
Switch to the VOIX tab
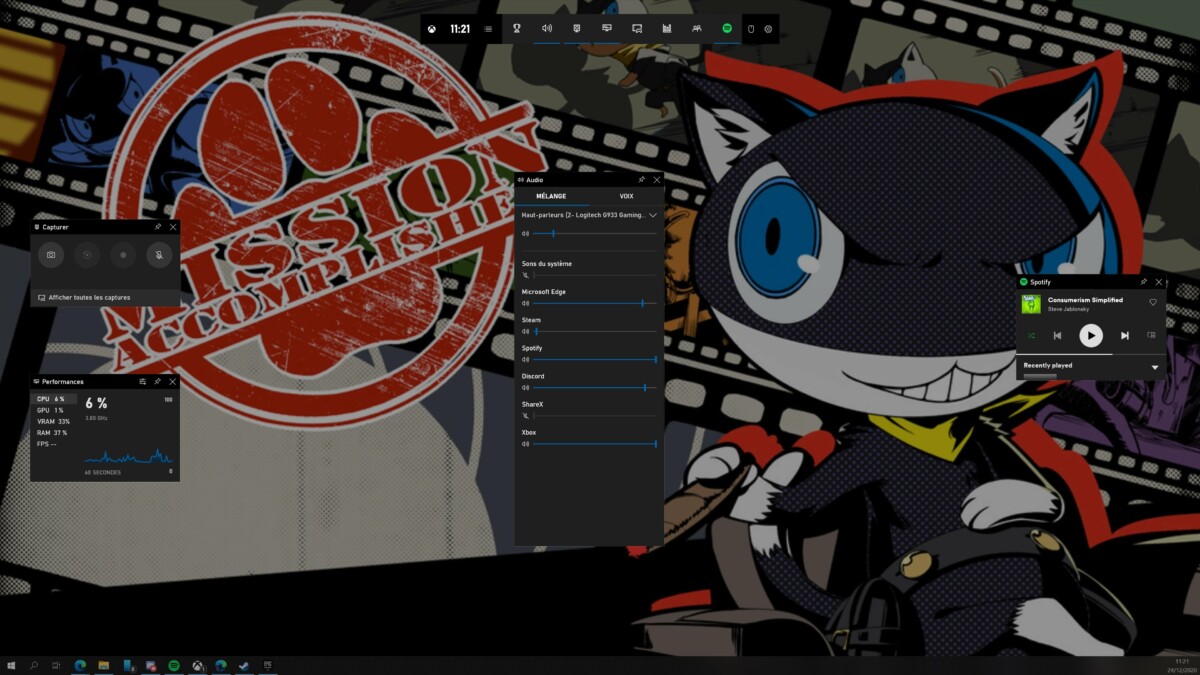point(626,196)
